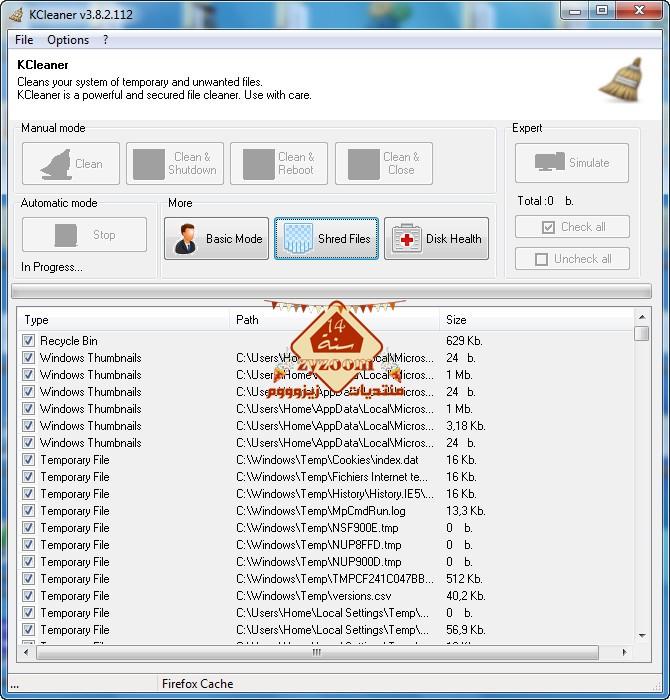Select the Recycle Bin row text
670x700 pixels.
[69, 341]
